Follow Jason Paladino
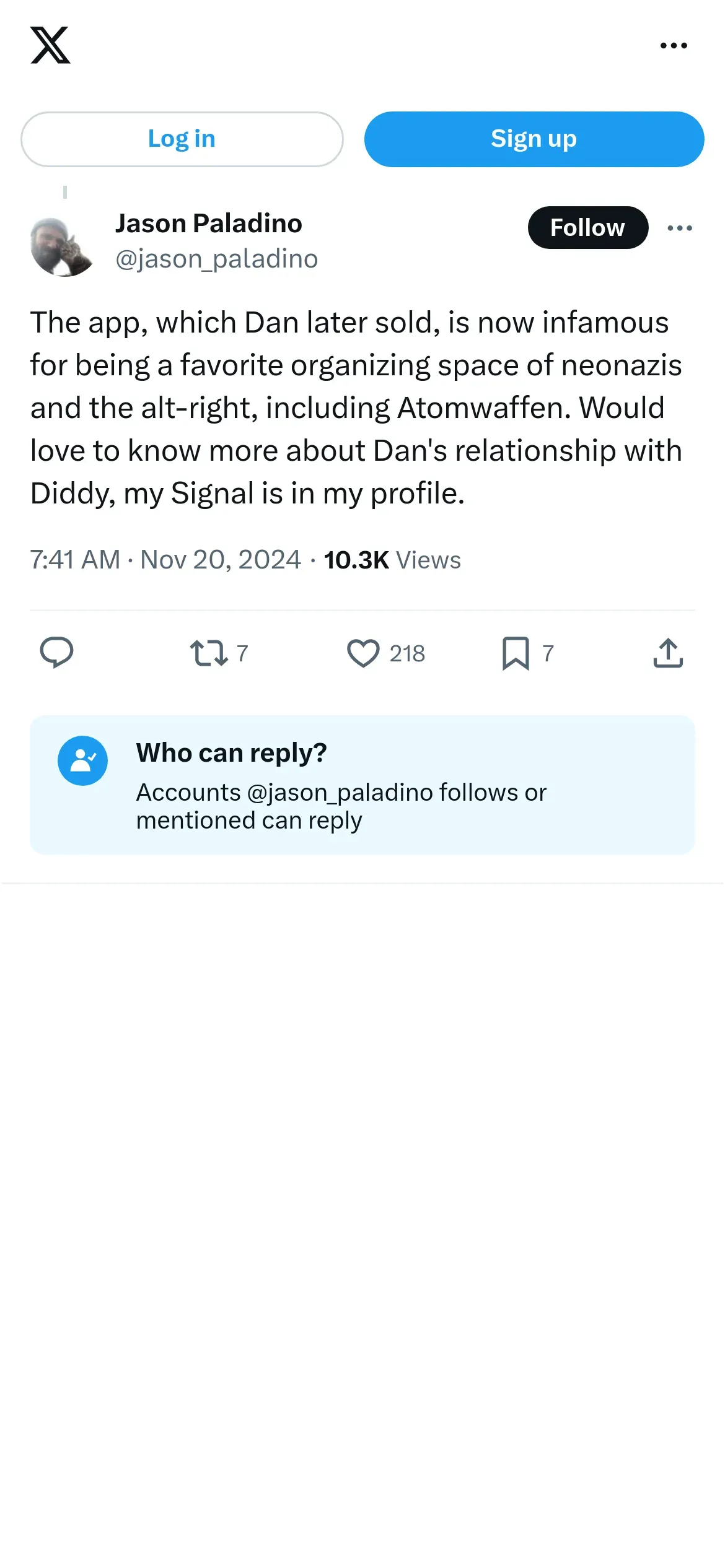This screenshot has width=725, height=1568. 587,228
